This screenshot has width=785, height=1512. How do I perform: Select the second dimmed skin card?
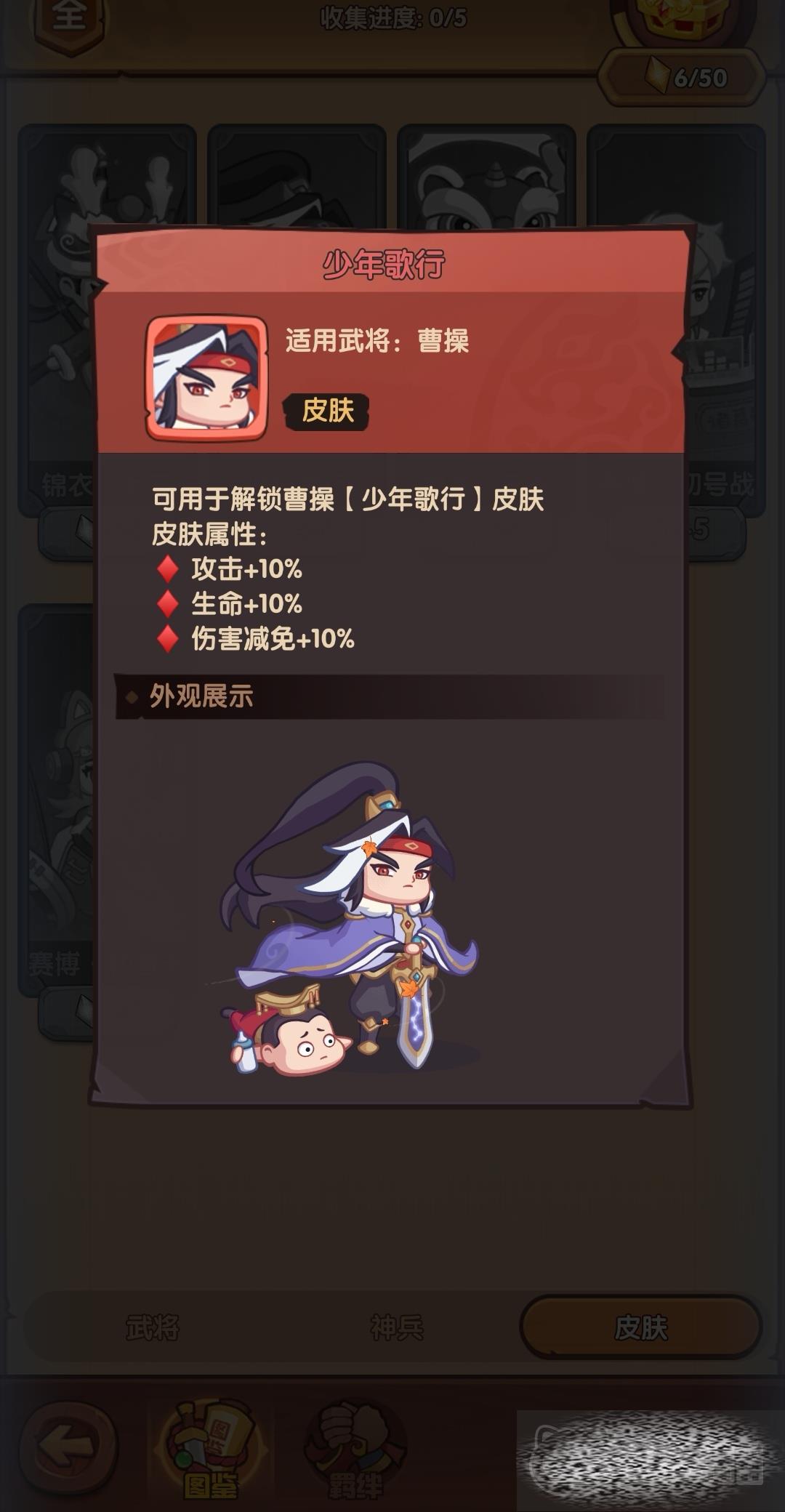(297, 174)
